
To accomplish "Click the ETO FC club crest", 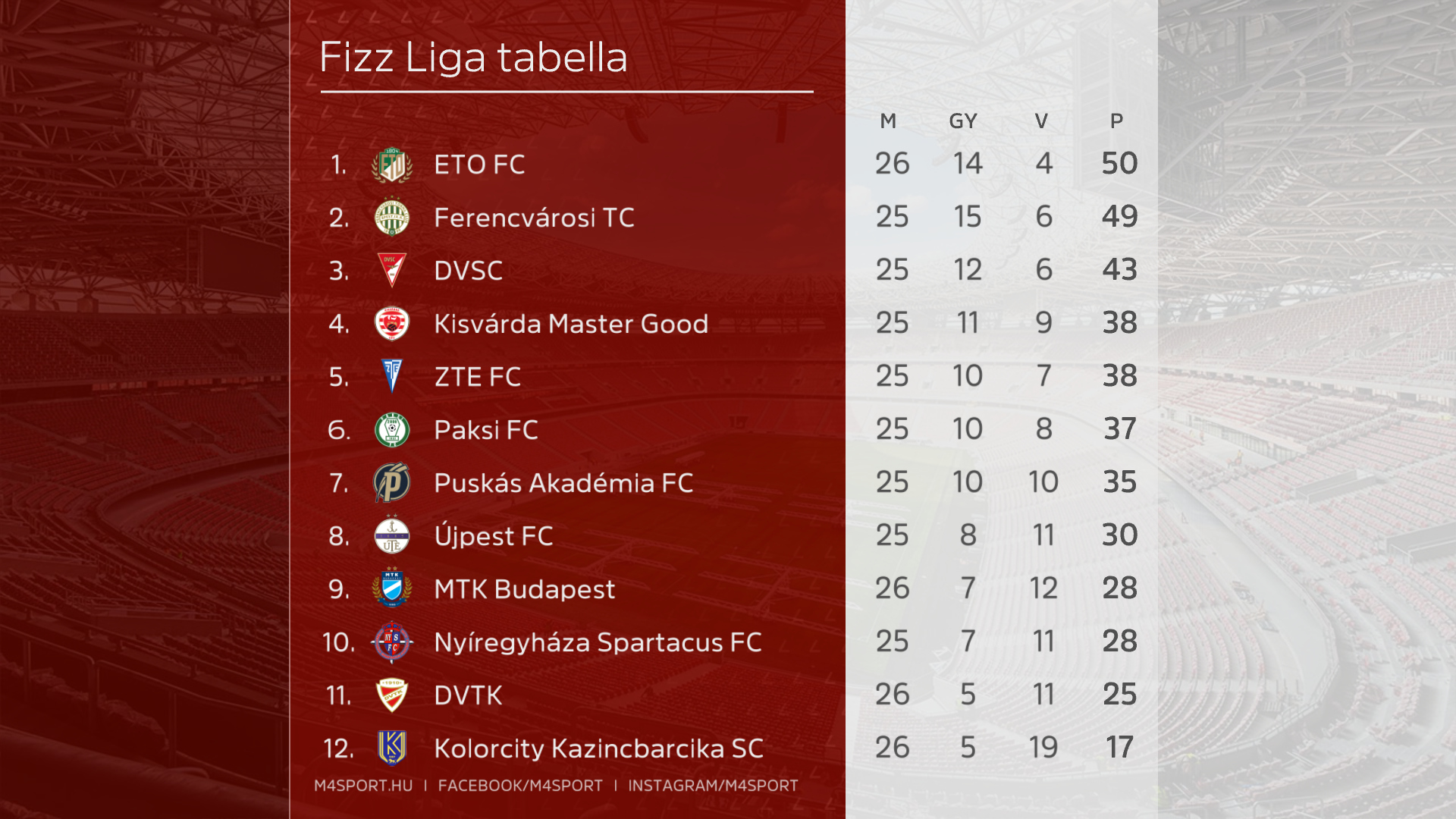I will 392,165.
